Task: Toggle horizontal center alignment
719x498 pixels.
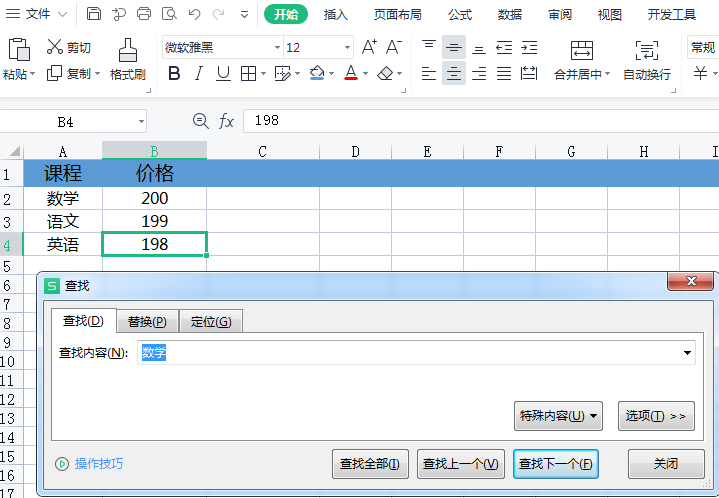Action: click(x=454, y=73)
